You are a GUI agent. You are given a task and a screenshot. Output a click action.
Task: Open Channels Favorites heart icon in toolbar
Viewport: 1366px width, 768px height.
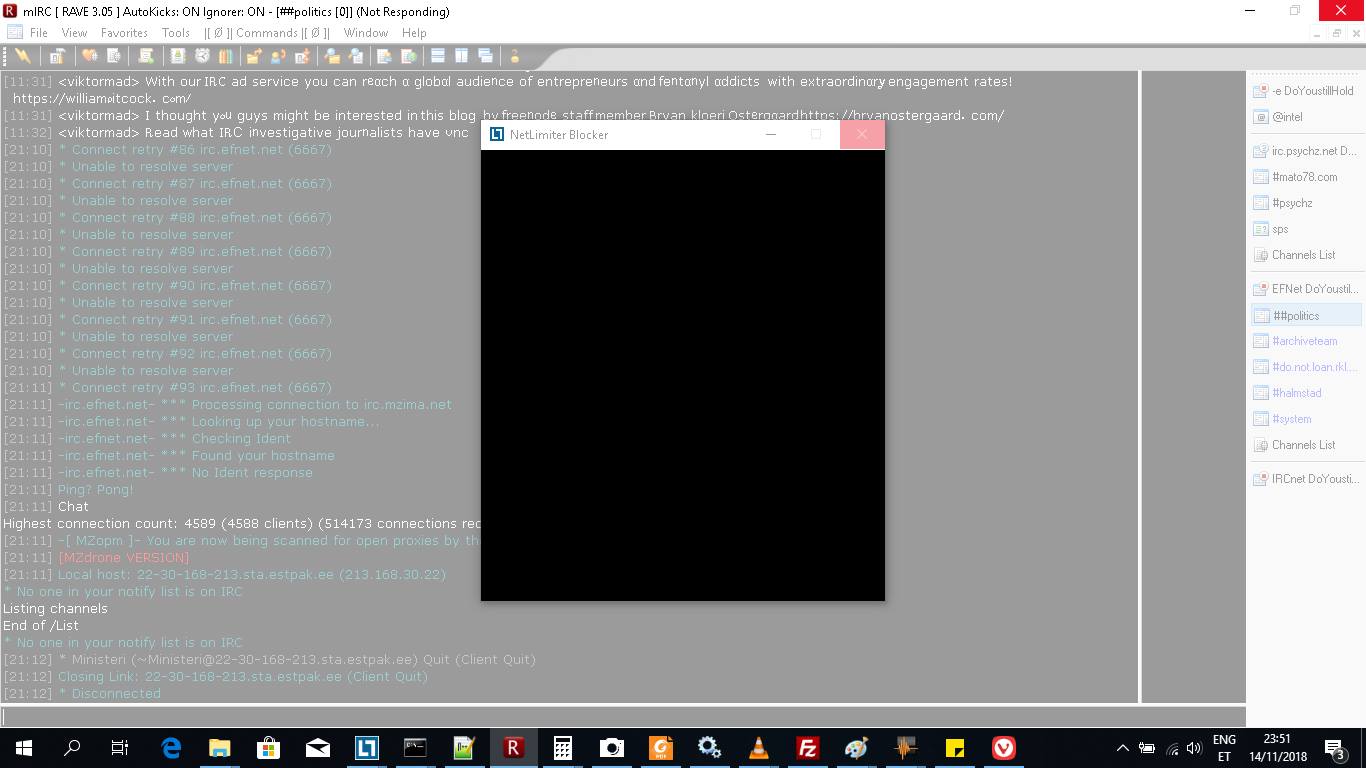click(x=89, y=56)
